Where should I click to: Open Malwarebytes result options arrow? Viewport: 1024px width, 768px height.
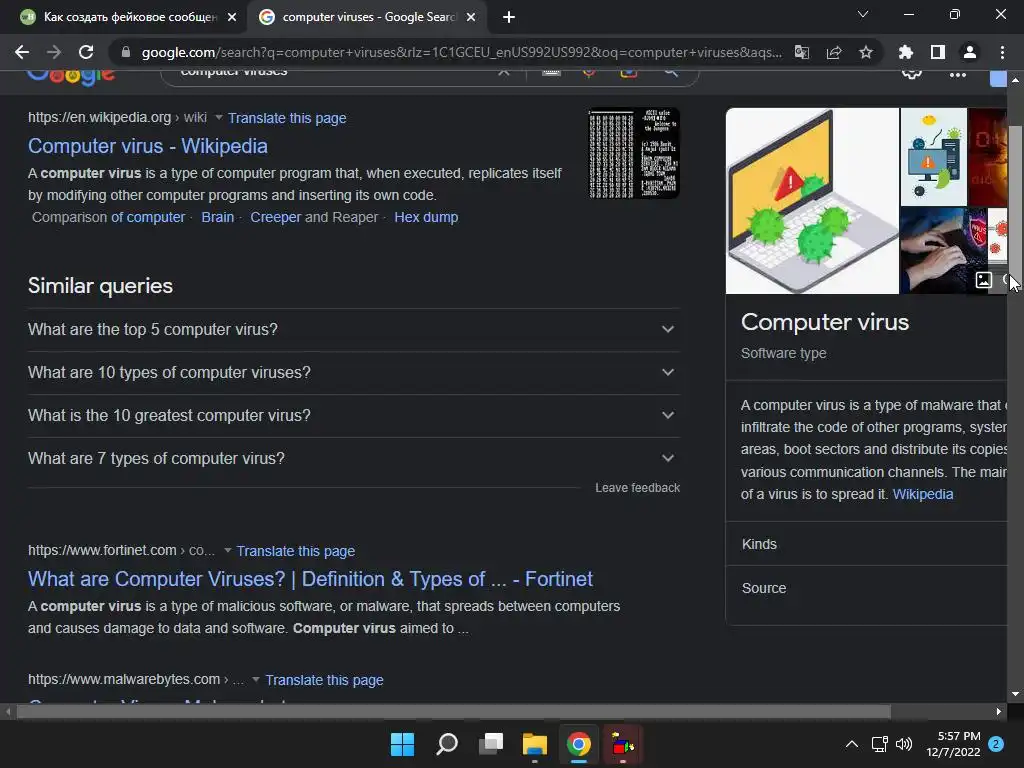click(x=256, y=679)
